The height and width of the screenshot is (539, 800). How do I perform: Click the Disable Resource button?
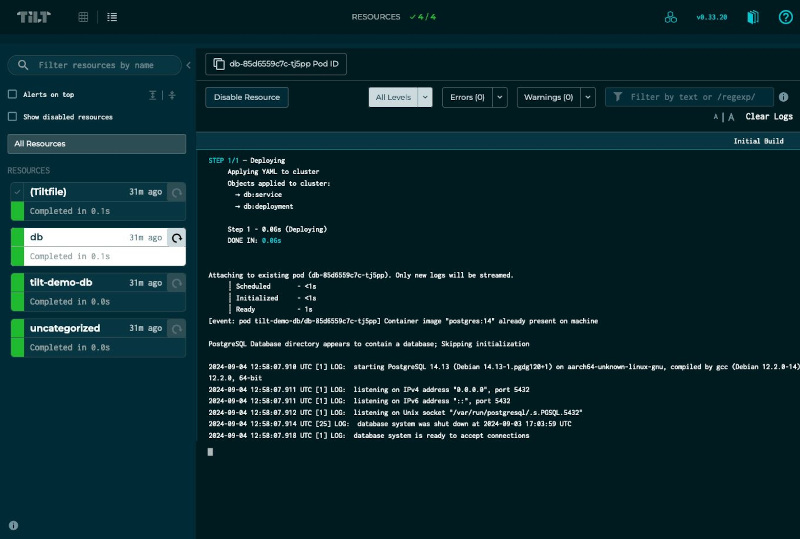tap(247, 97)
